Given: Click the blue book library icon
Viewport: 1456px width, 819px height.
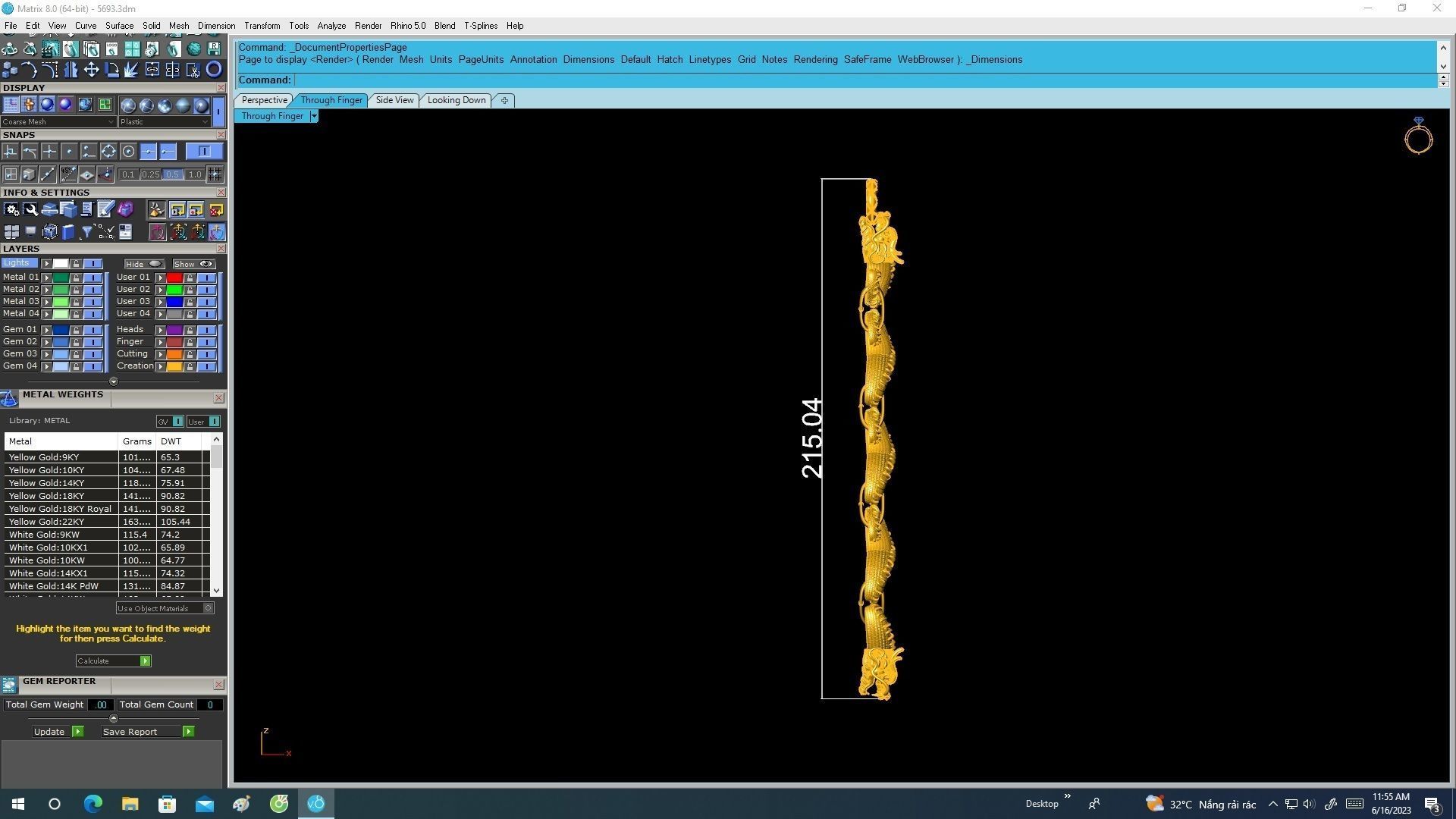Looking at the screenshot, I should pos(68,232).
